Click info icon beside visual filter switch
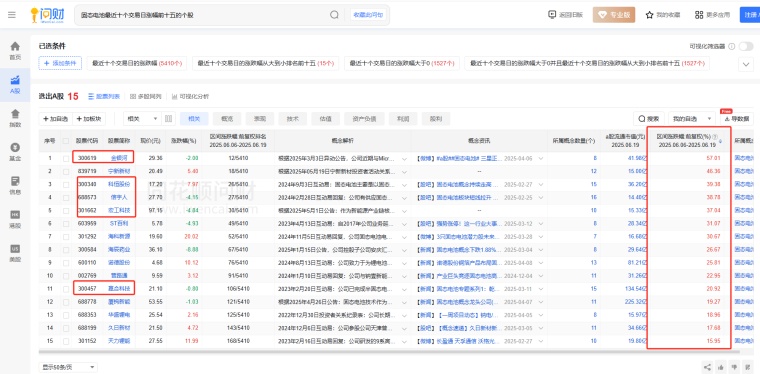Viewport: 760px width, 374px height. (731, 47)
